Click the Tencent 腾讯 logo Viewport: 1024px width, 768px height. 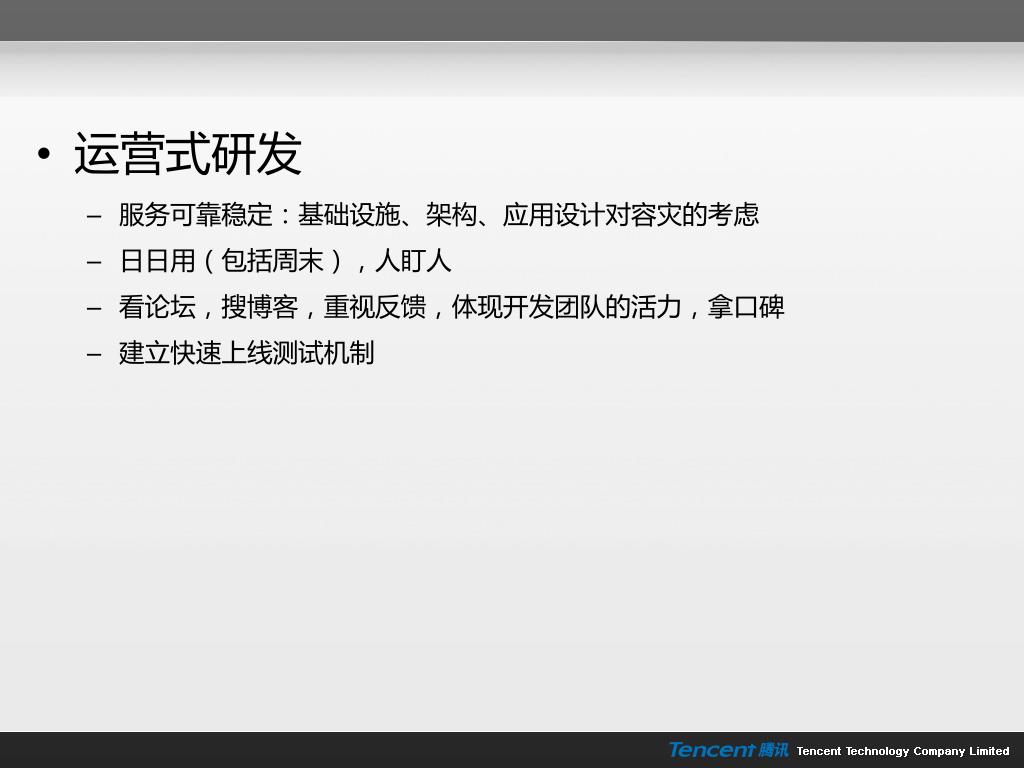click(x=728, y=750)
